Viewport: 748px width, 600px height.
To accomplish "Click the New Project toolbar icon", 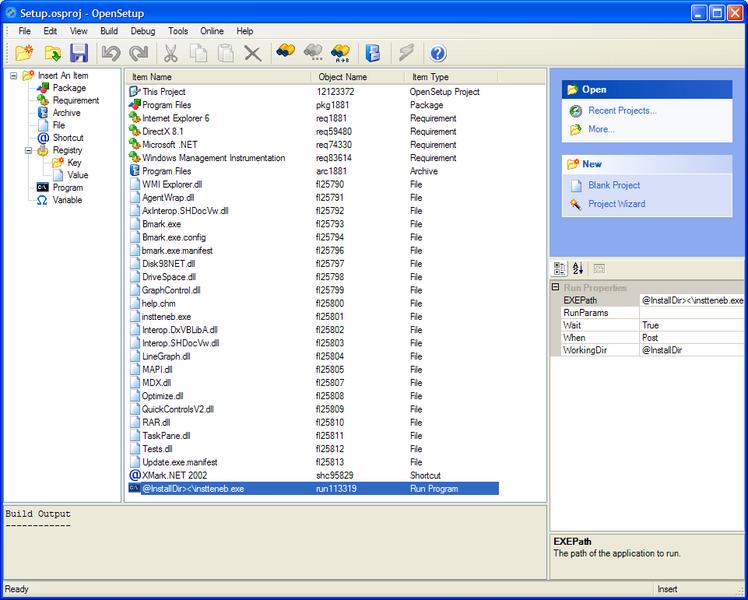I will pos(24,52).
